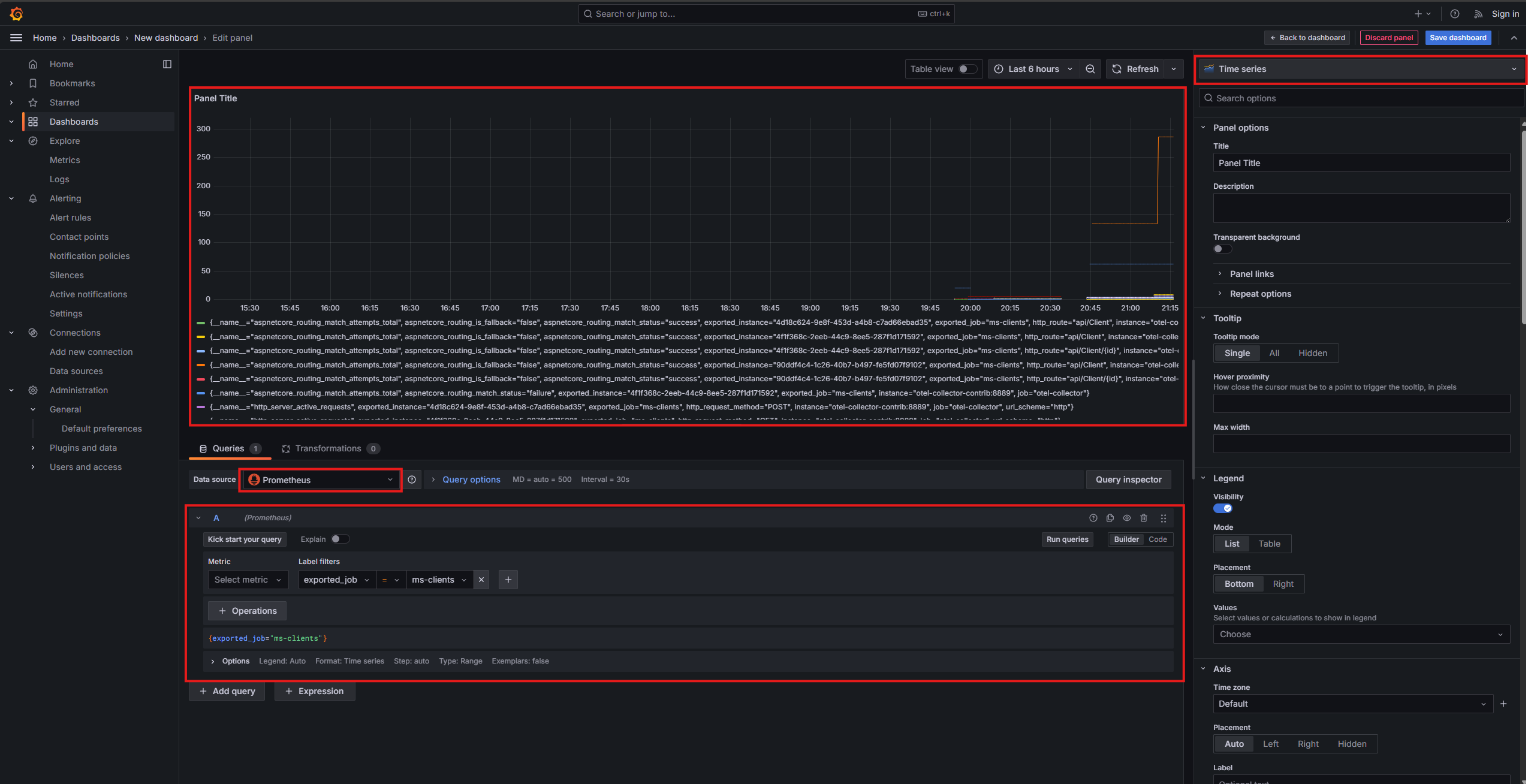
Task: Duplicate query A with copy icon
Action: pyautogui.click(x=1110, y=518)
